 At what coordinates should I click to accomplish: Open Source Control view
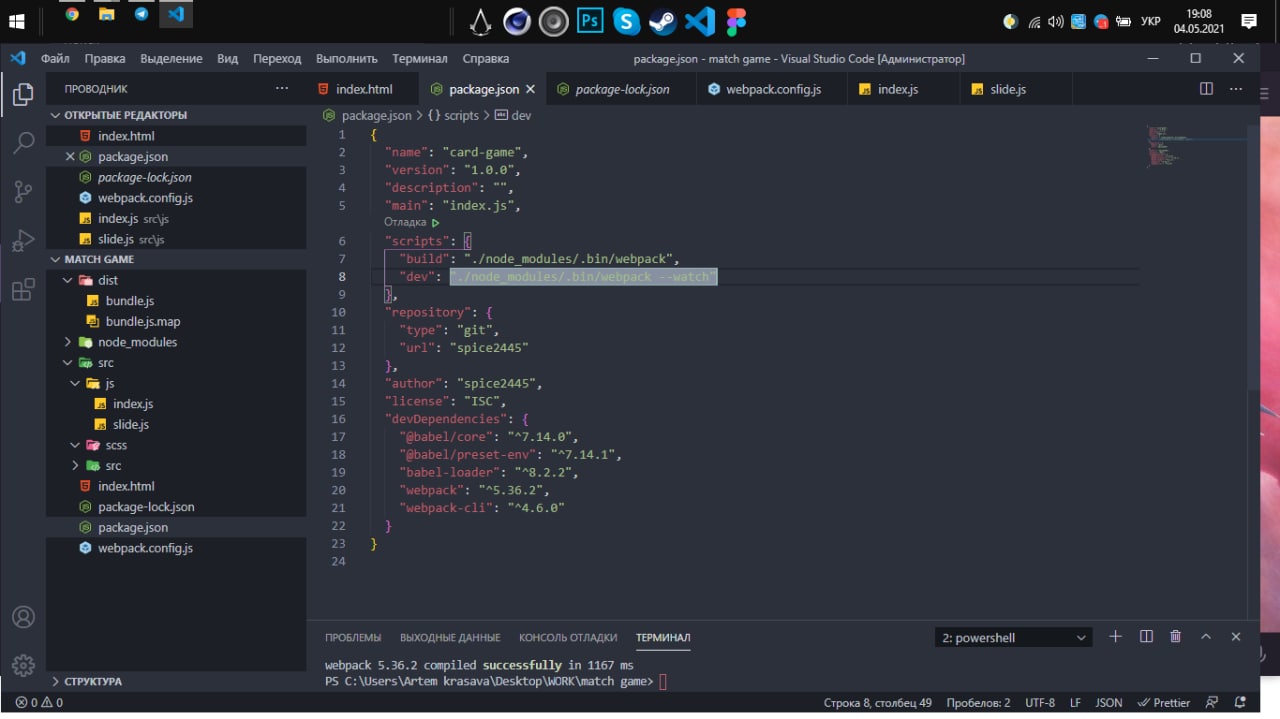point(23,192)
